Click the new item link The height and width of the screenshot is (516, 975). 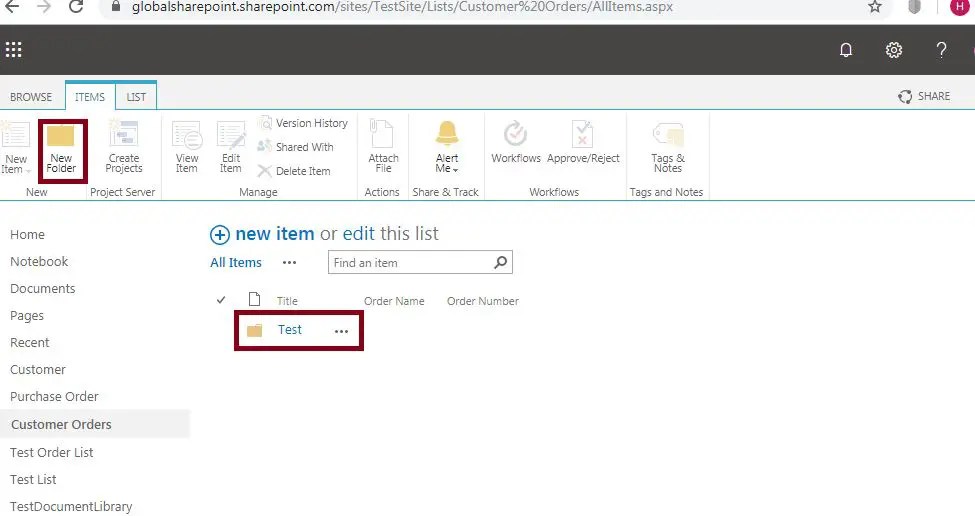[274, 234]
